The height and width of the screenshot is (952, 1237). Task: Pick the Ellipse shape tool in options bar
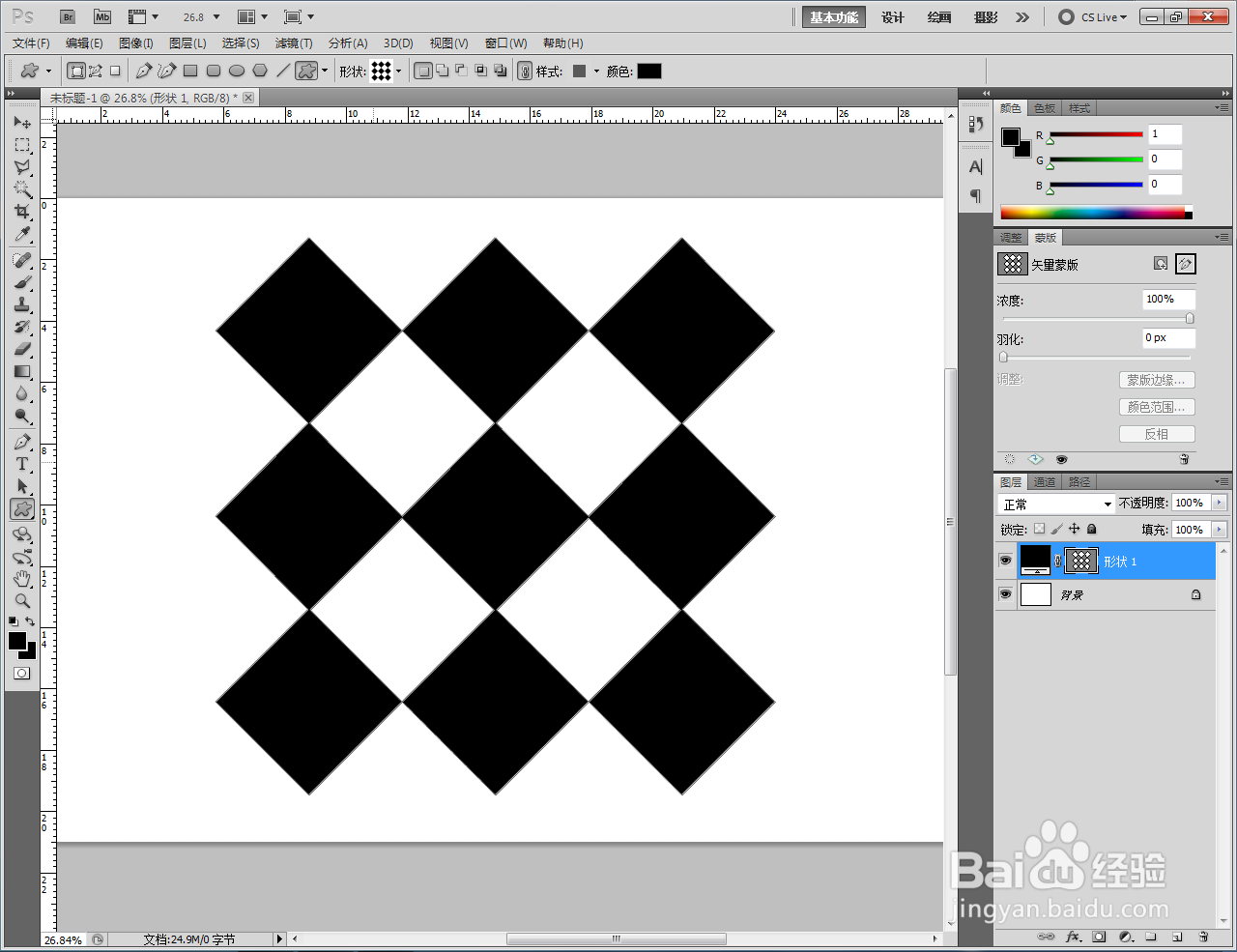click(237, 71)
